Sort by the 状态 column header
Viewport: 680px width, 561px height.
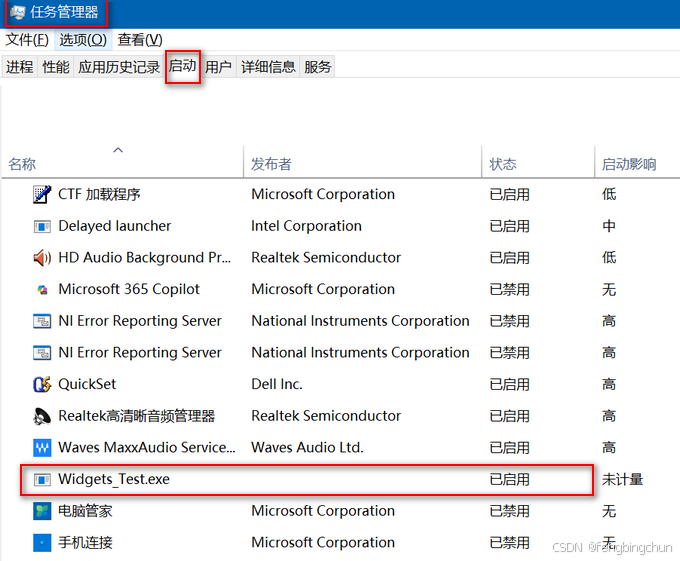(x=538, y=161)
